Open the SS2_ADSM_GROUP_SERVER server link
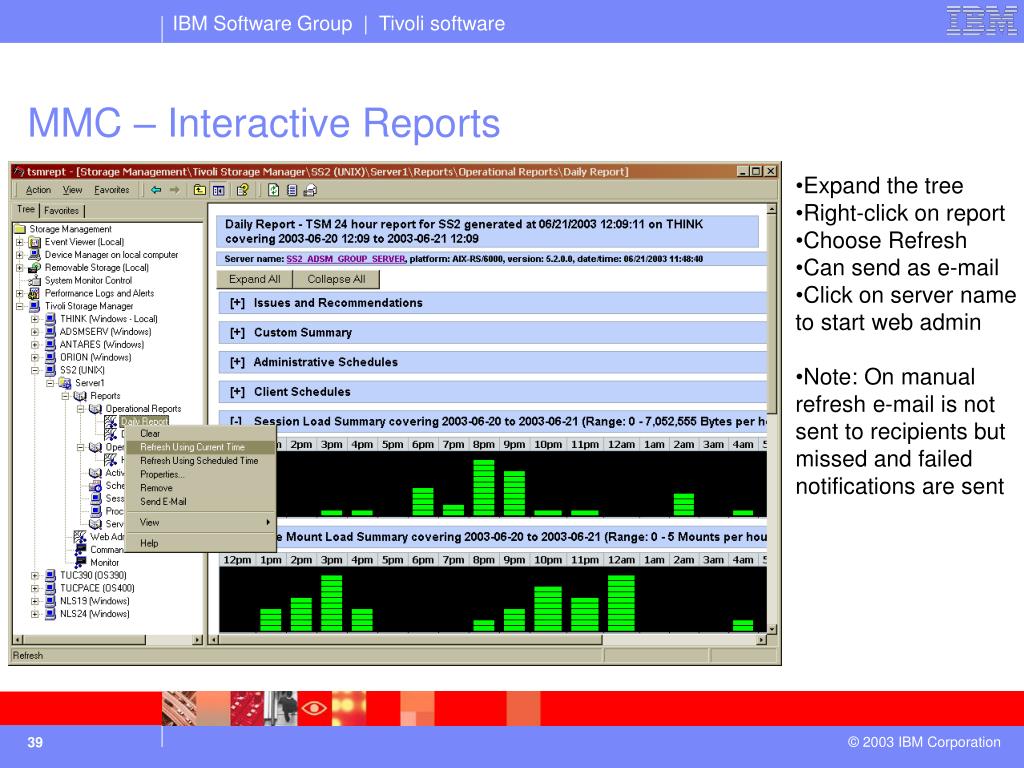Image resolution: width=1024 pixels, height=768 pixels. [x=345, y=259]
